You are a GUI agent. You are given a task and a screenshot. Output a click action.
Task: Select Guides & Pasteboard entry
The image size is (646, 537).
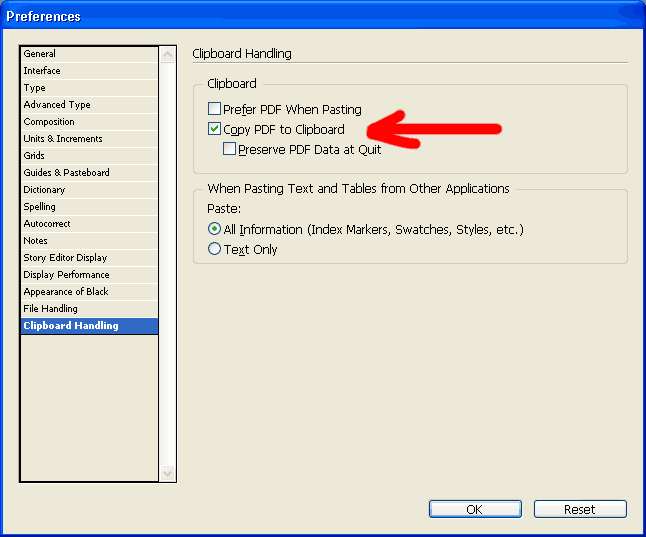[89, 173]
